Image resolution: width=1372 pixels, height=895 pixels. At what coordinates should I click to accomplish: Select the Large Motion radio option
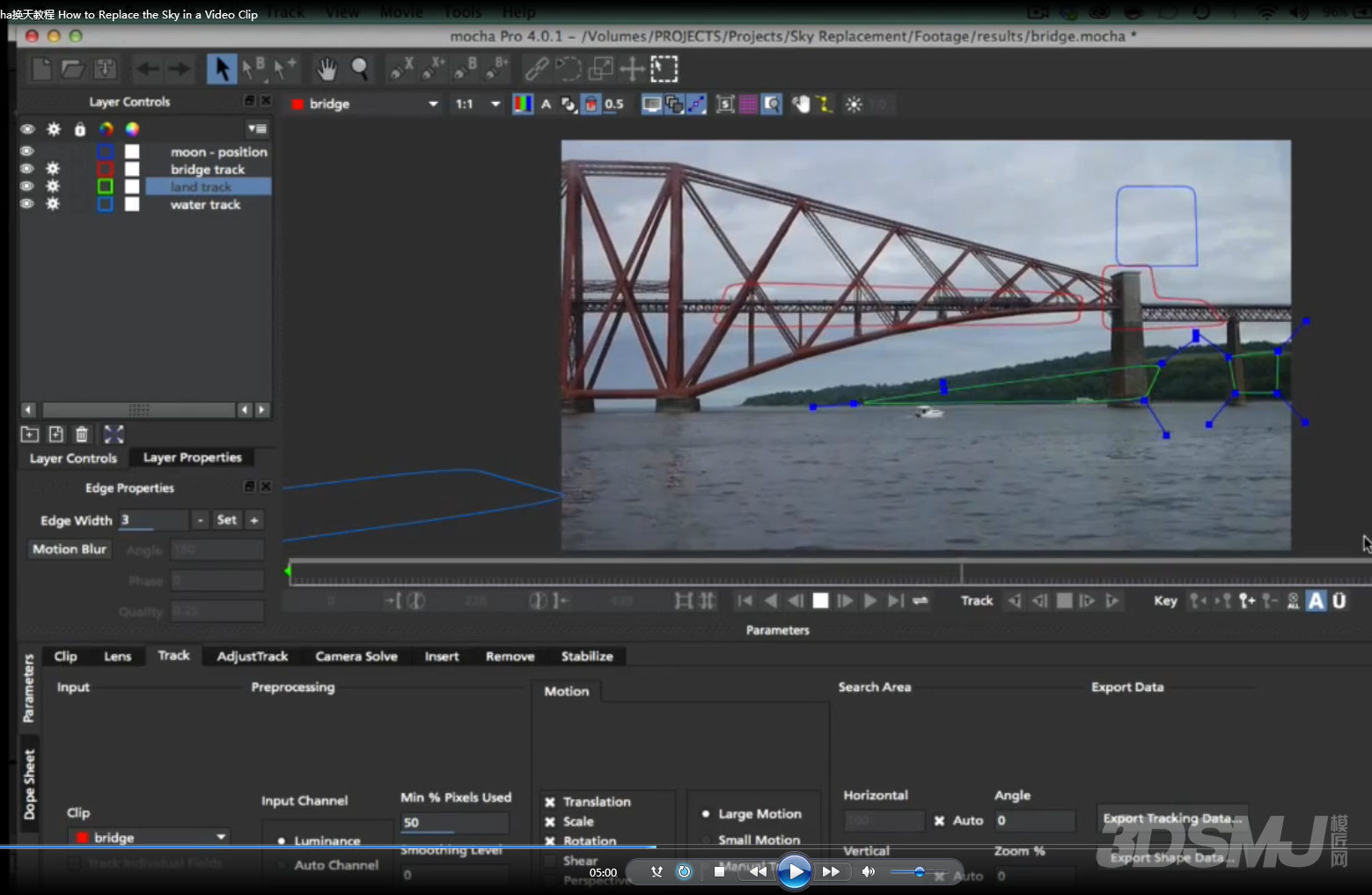[706, 814]
